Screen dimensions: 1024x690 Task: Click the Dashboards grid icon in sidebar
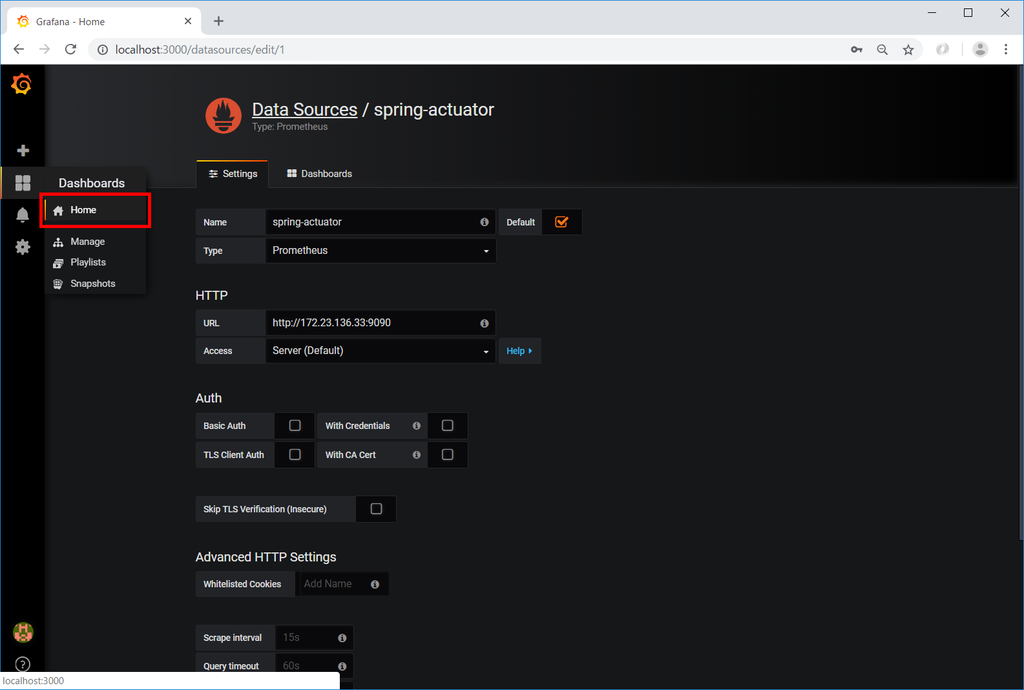[x=23, y=183]
